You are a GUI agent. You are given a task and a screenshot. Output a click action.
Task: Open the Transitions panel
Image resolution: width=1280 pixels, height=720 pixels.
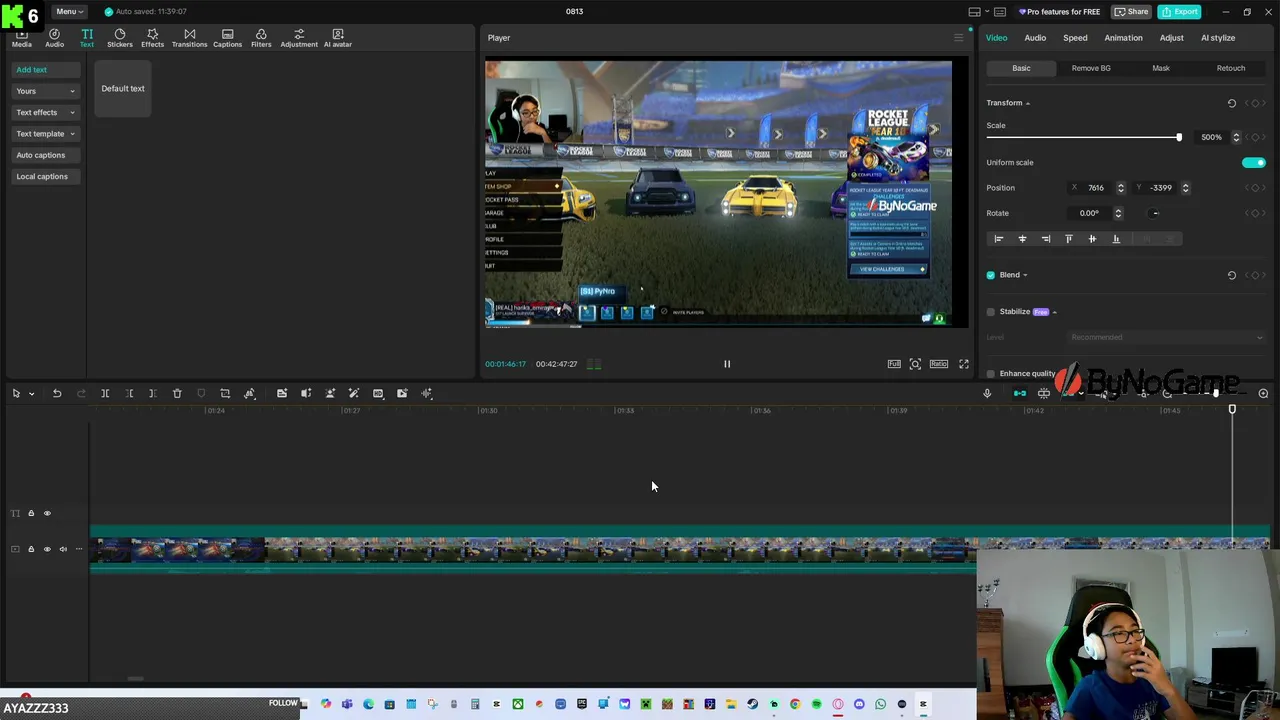tap(189, 38)
